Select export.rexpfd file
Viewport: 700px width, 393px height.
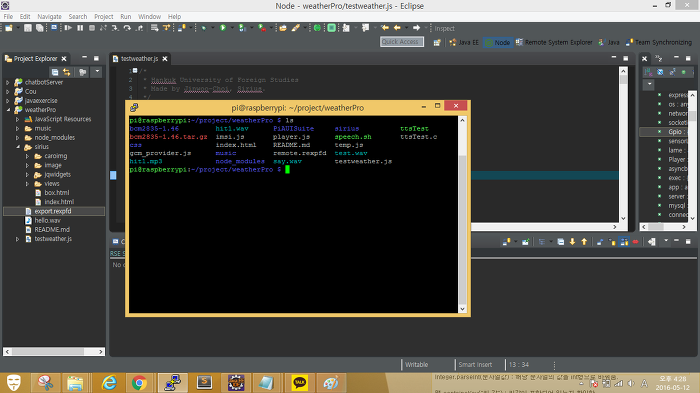point(53,211)
